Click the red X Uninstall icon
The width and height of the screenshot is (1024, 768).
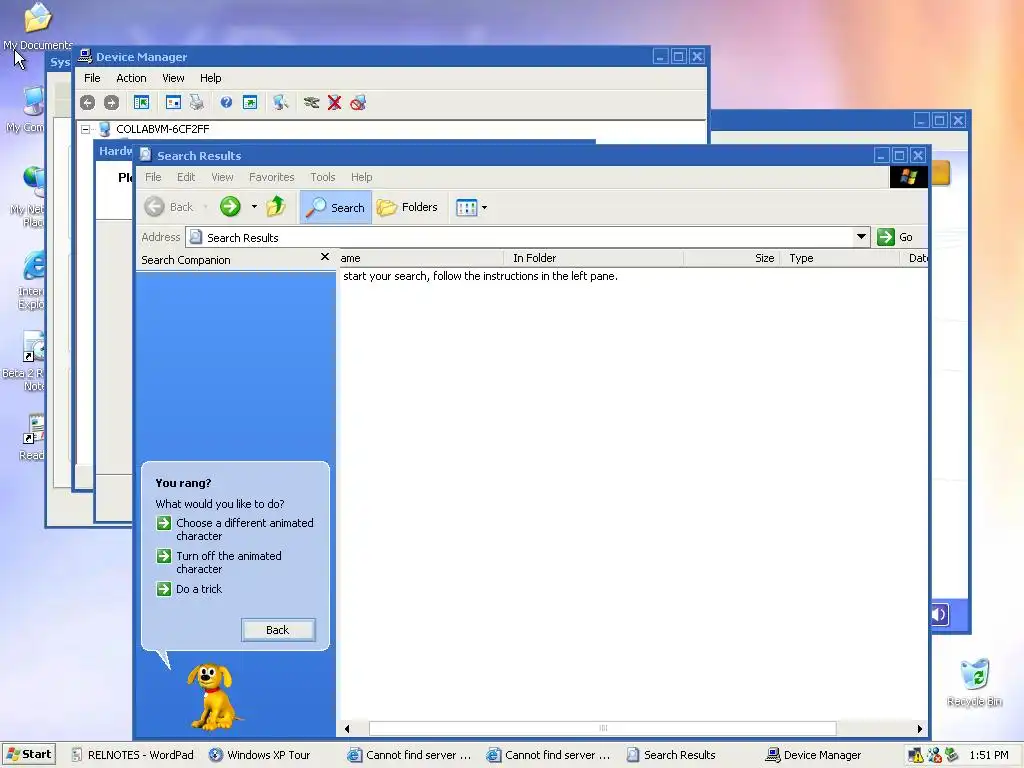[334, 103]
